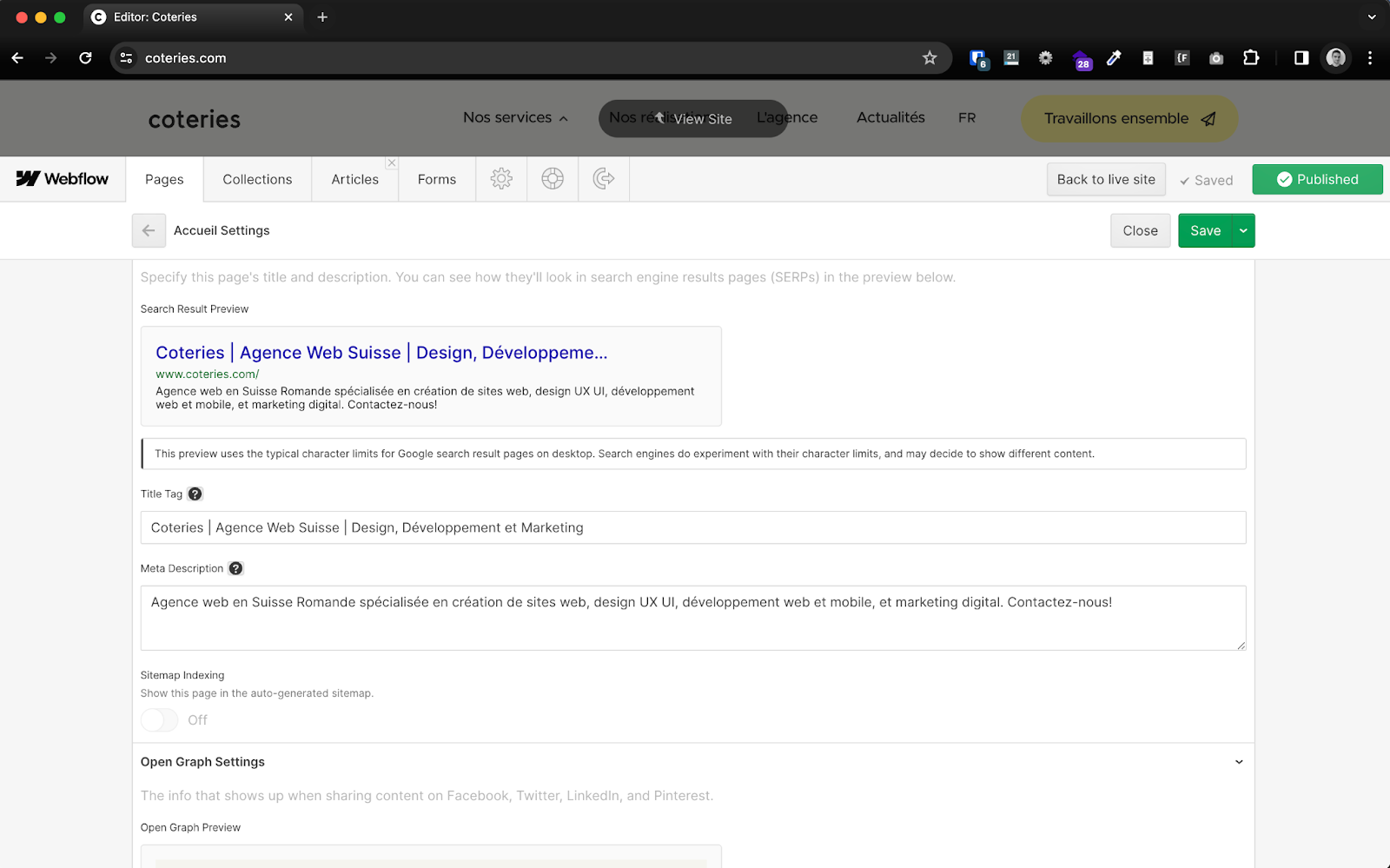Navigate back in the browser
The height and width of the screenshot is (868, 1390).
coord(17,58)
